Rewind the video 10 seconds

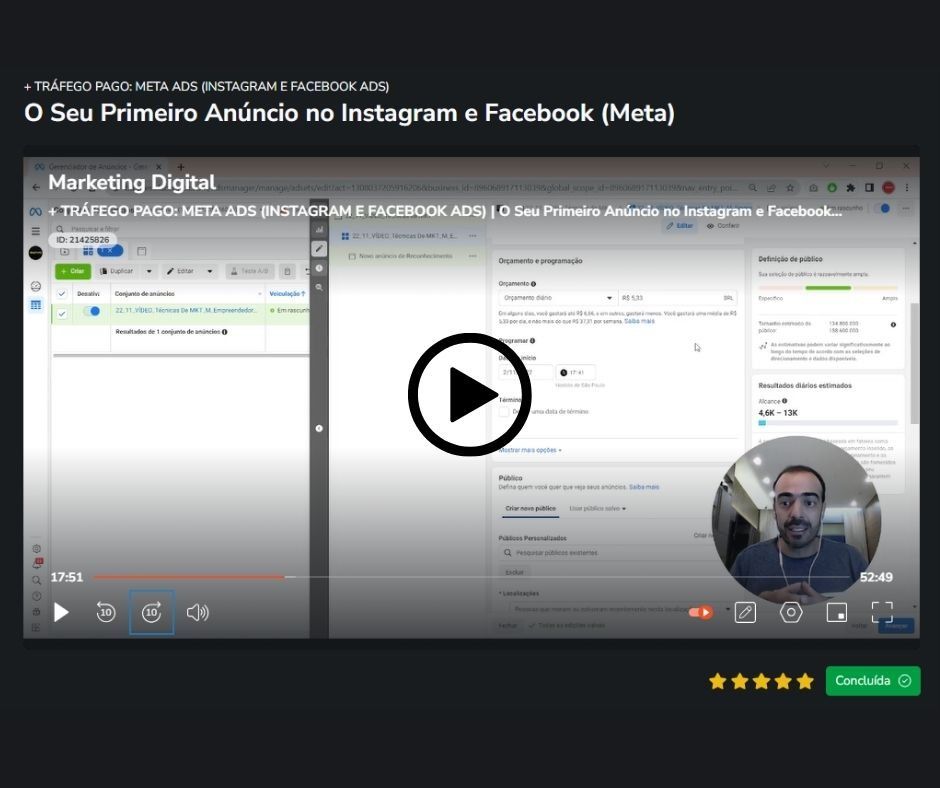coord(106,613)
